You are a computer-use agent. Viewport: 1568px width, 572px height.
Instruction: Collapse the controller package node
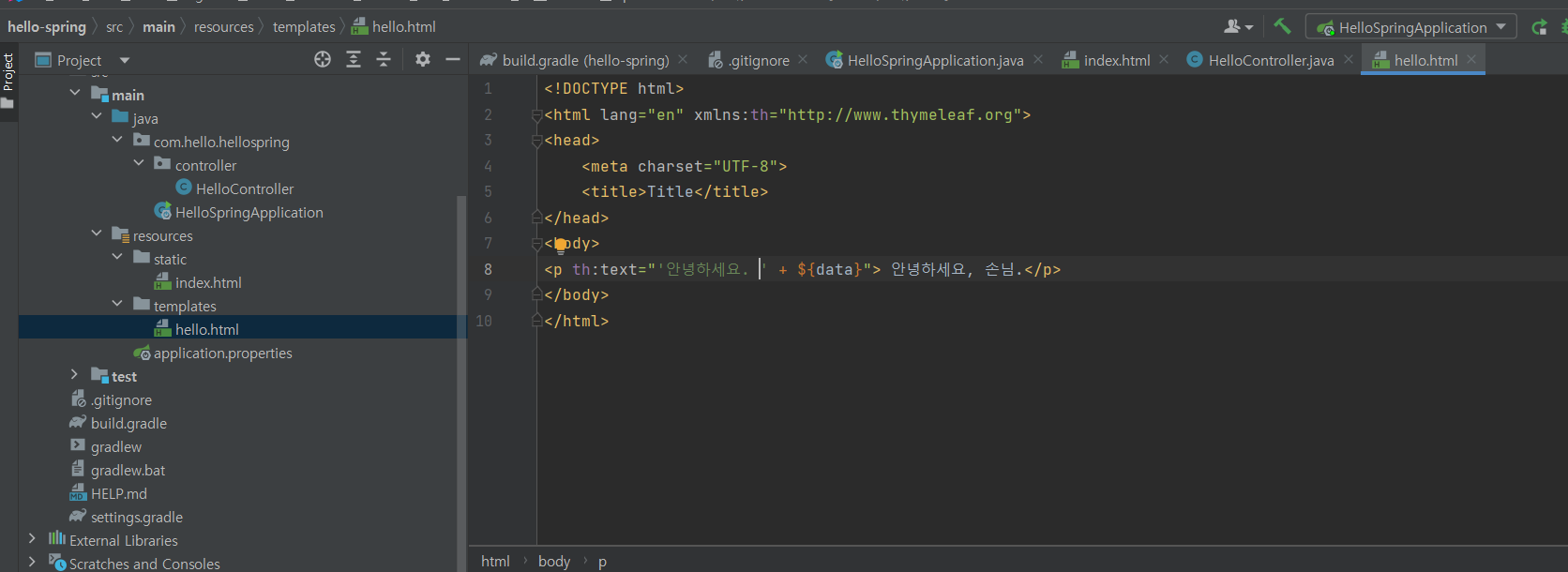point(139,163)
